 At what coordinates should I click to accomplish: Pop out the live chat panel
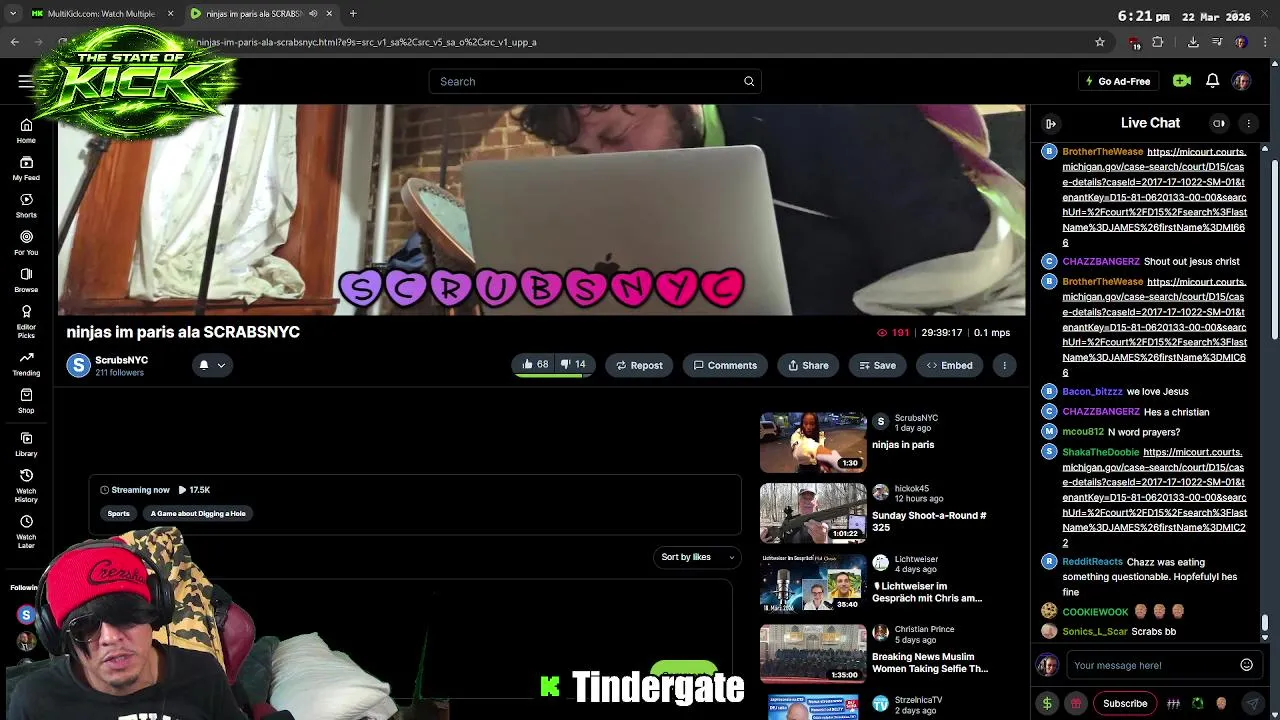coord(1051,123)
